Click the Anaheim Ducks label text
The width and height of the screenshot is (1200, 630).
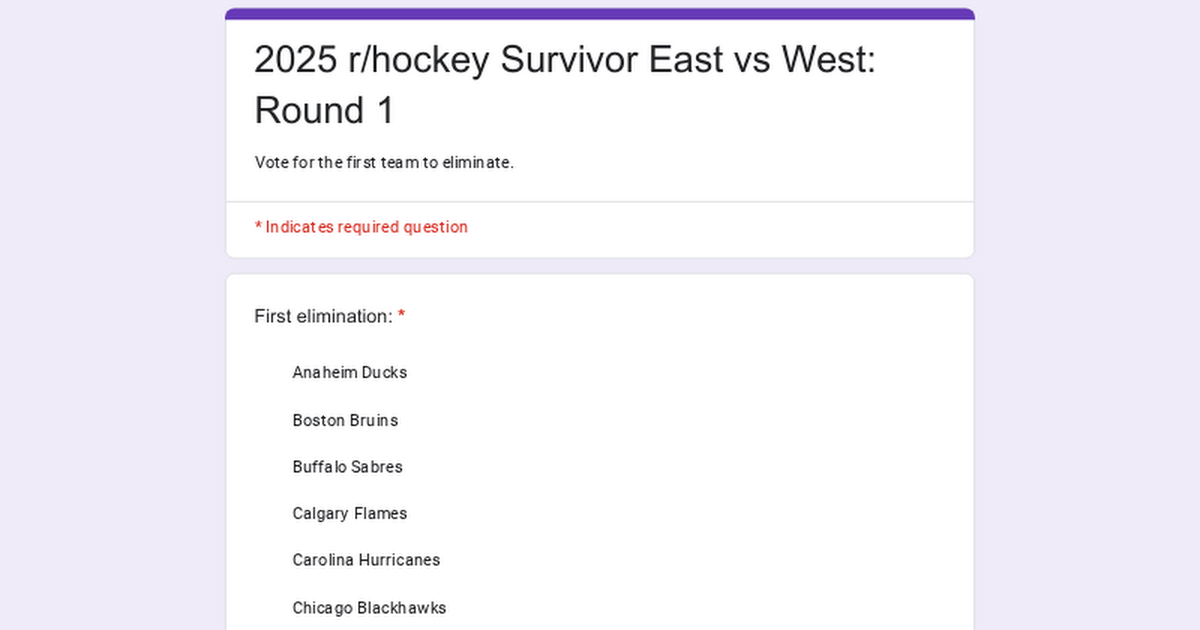click(x=349, y=372)
